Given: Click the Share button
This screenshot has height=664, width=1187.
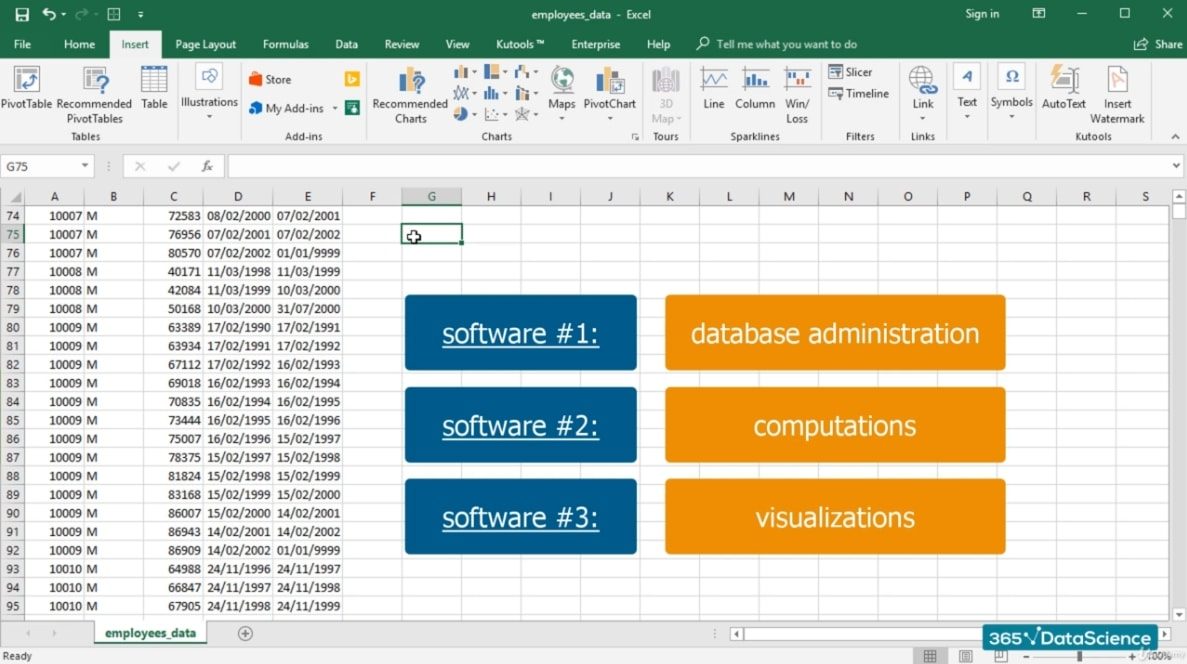Looking at the screenshot, I should coord(1158,44).
